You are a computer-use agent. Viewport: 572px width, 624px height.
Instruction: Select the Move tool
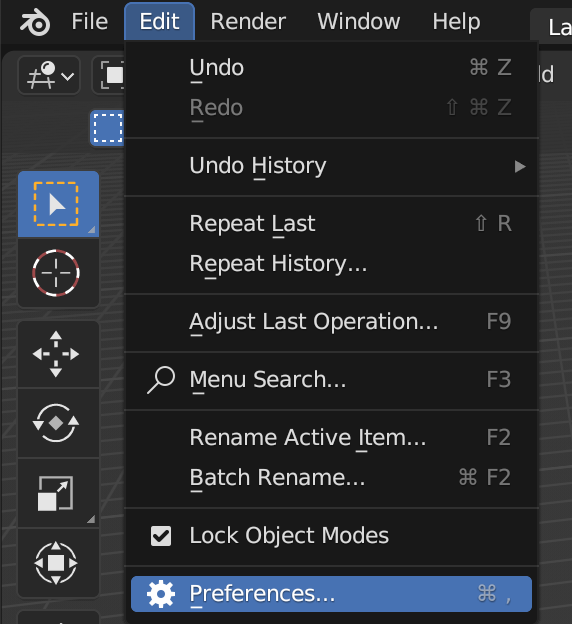59,354
